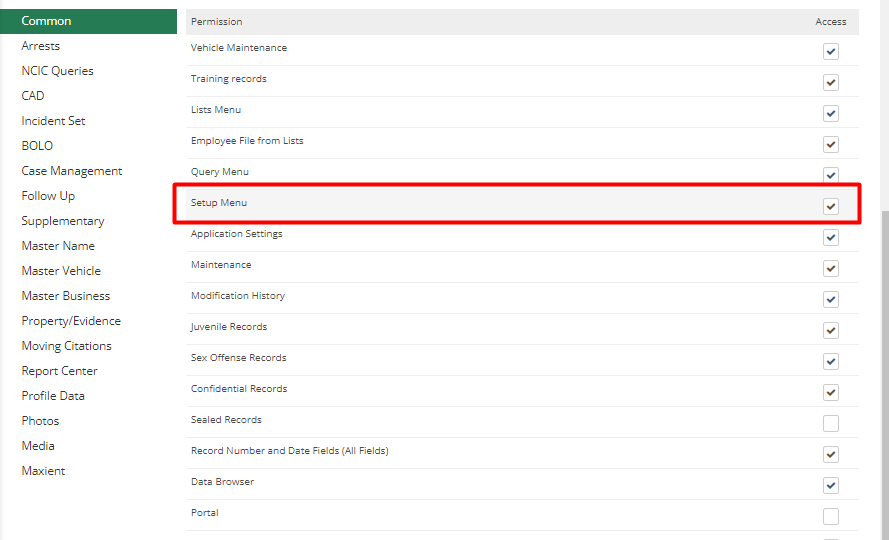Toggle Modification History access checkbox
The width and height of the screenshot is (889, 540).
(831, 299)
